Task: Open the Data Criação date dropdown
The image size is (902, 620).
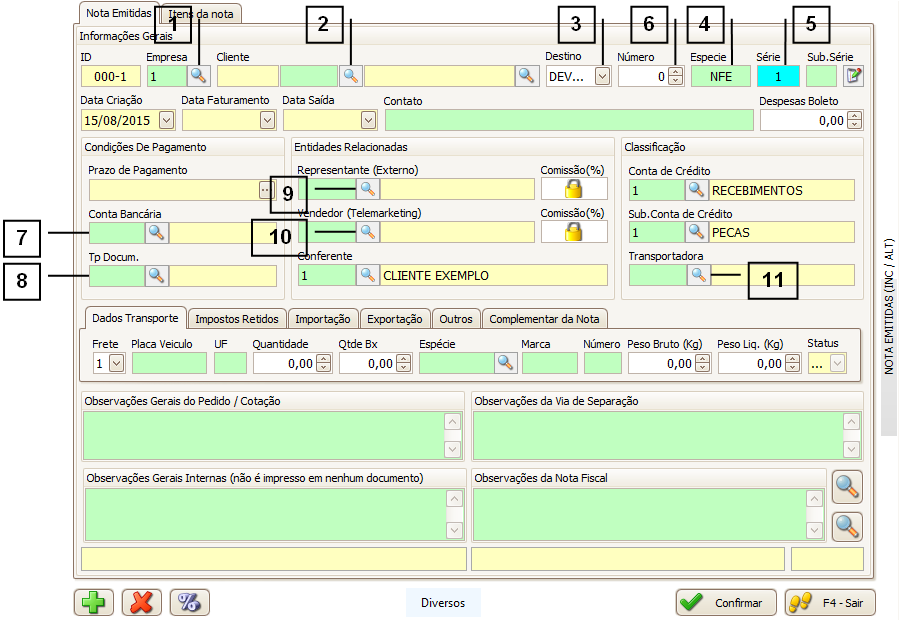Action: pos(166,120)
